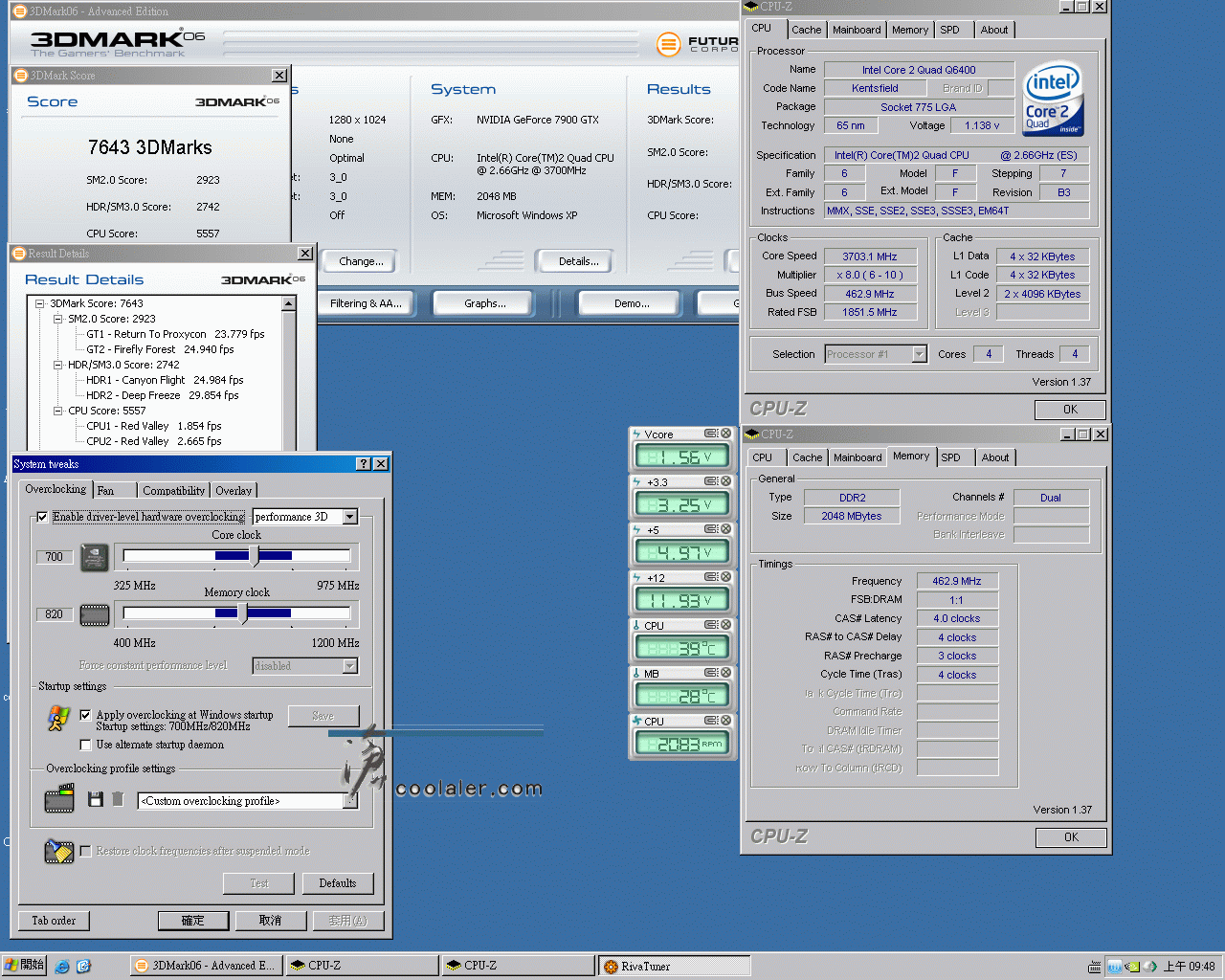Collapse the CPU Score: 5557 node

click(x=57, y=411)
